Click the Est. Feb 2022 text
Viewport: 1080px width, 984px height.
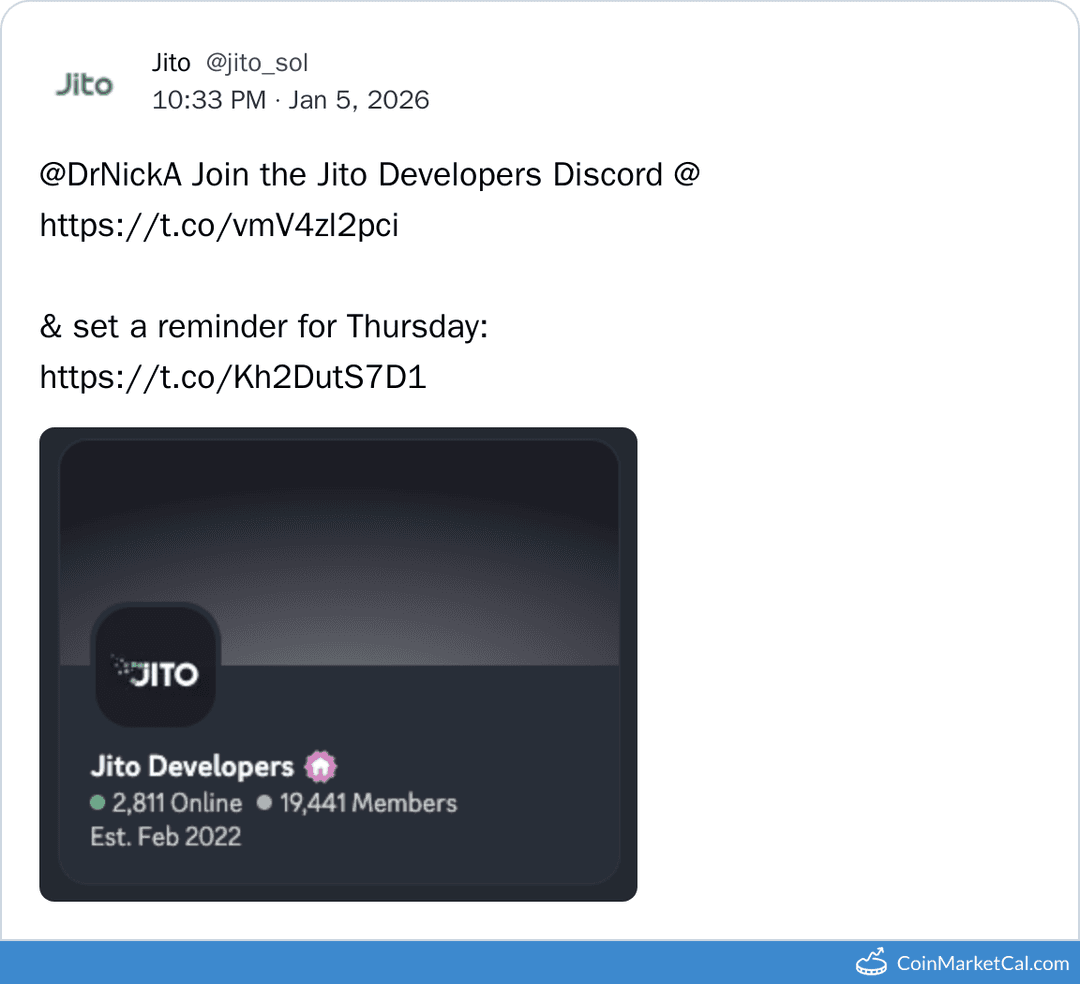(x=166, y=836)
